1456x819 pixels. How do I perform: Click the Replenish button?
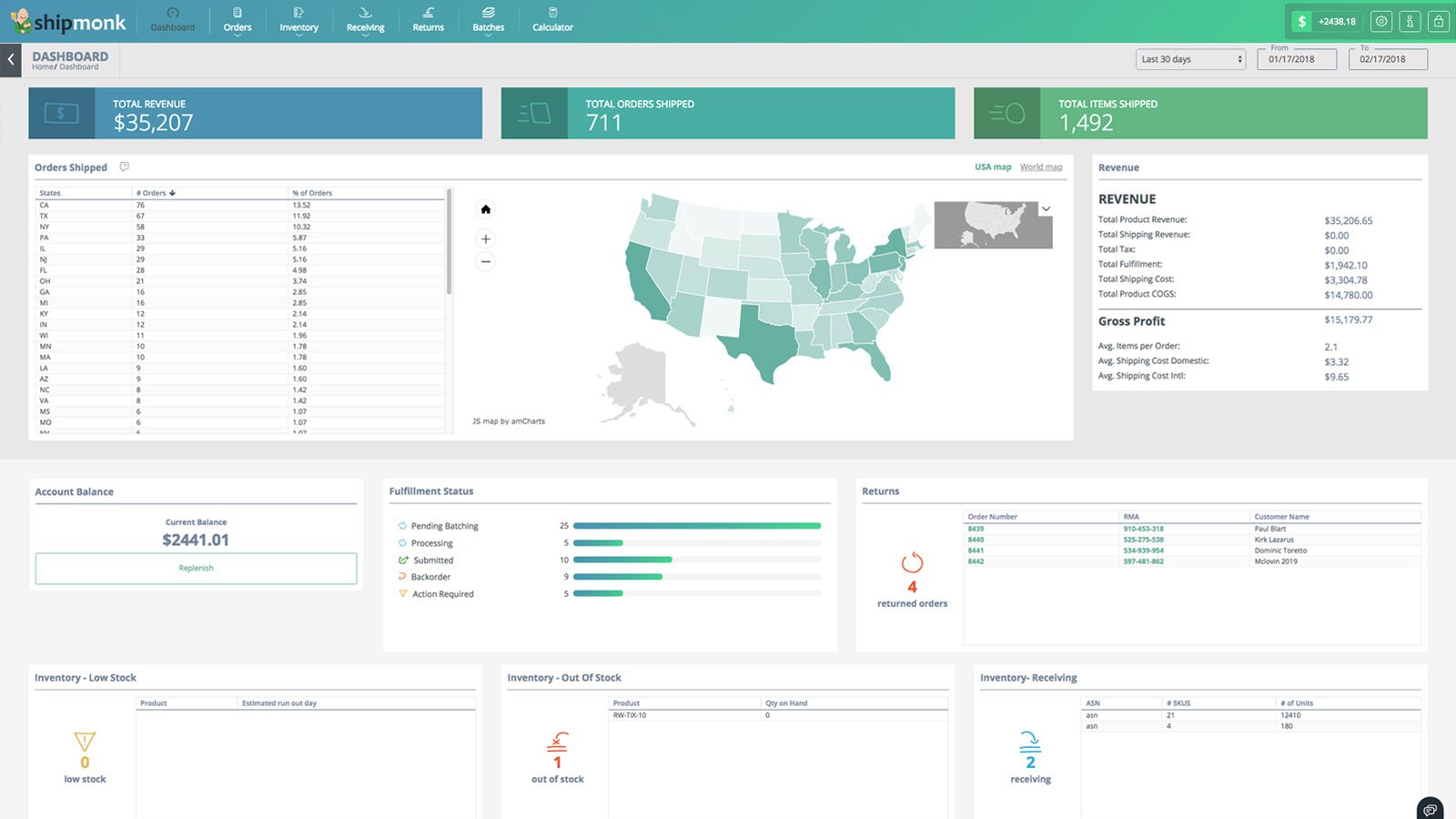pos(196,569)
